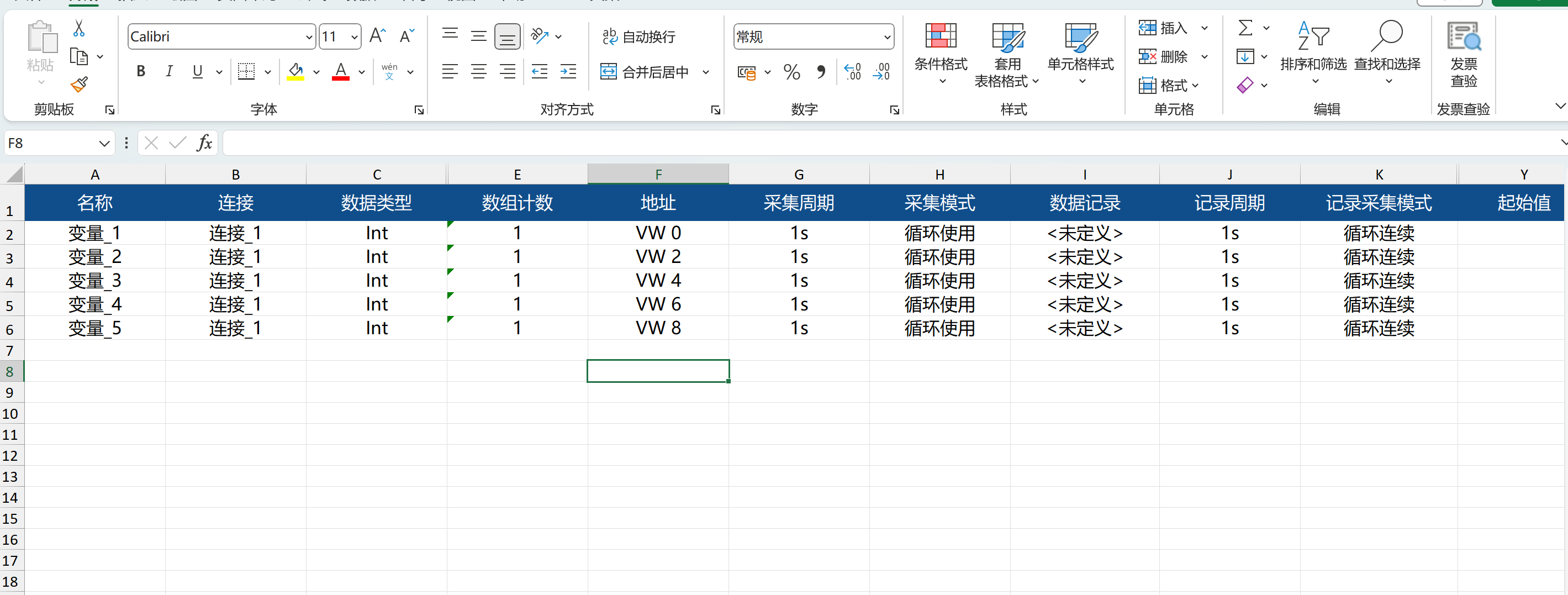Open alignment dialog launcher in 对齐方式

click(x=715, y=109)
